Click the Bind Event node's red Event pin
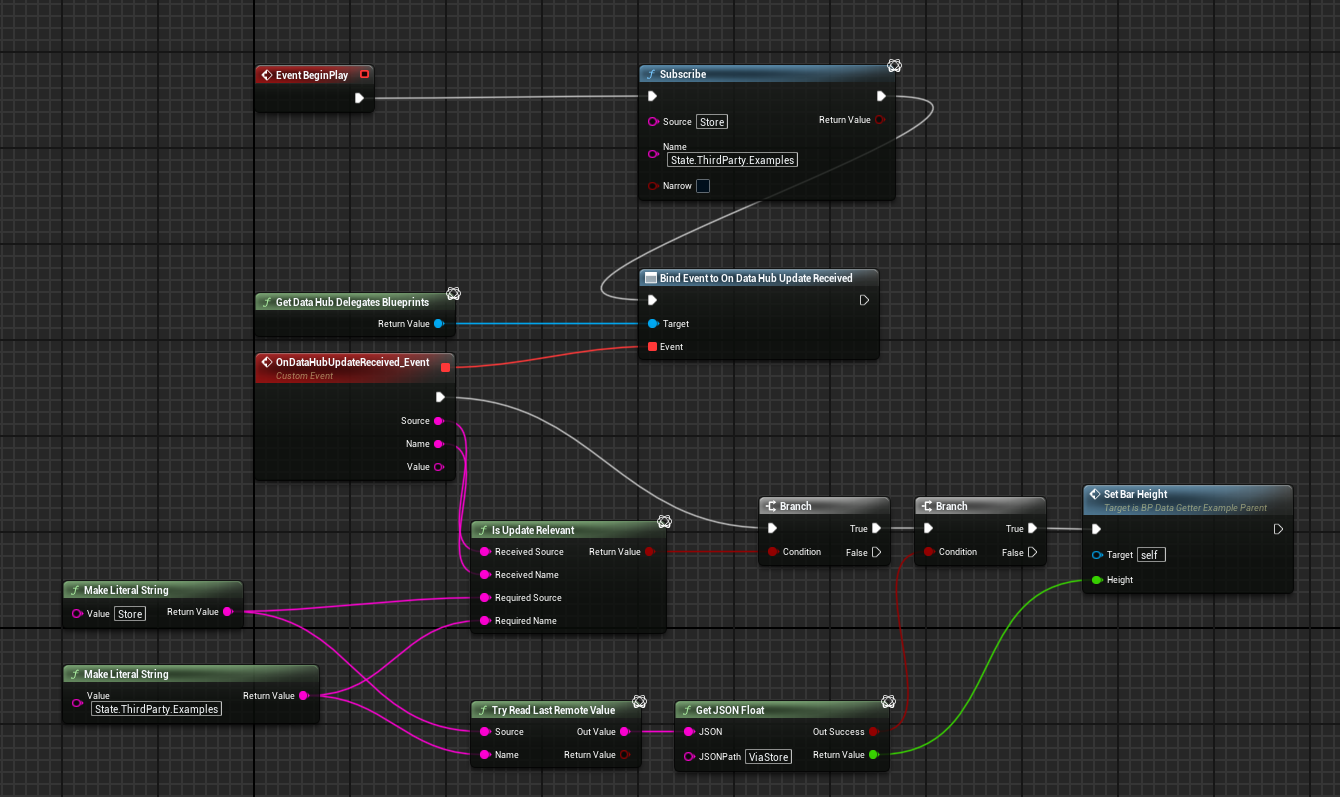Image resolution: width=1340 pixels, height=797 pixels. (653, 347)
